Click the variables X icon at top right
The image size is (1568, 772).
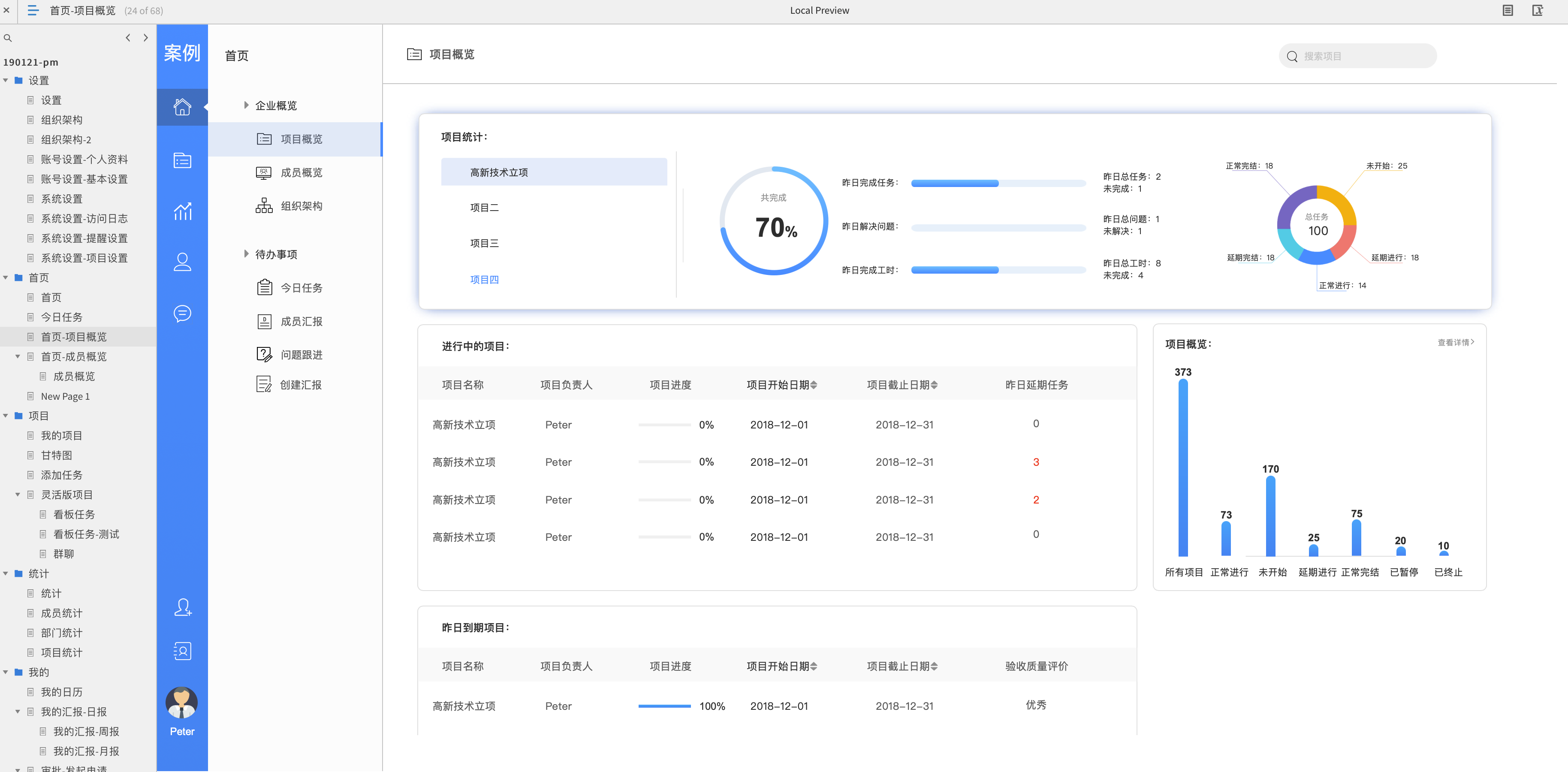(x=1538, y=10)
